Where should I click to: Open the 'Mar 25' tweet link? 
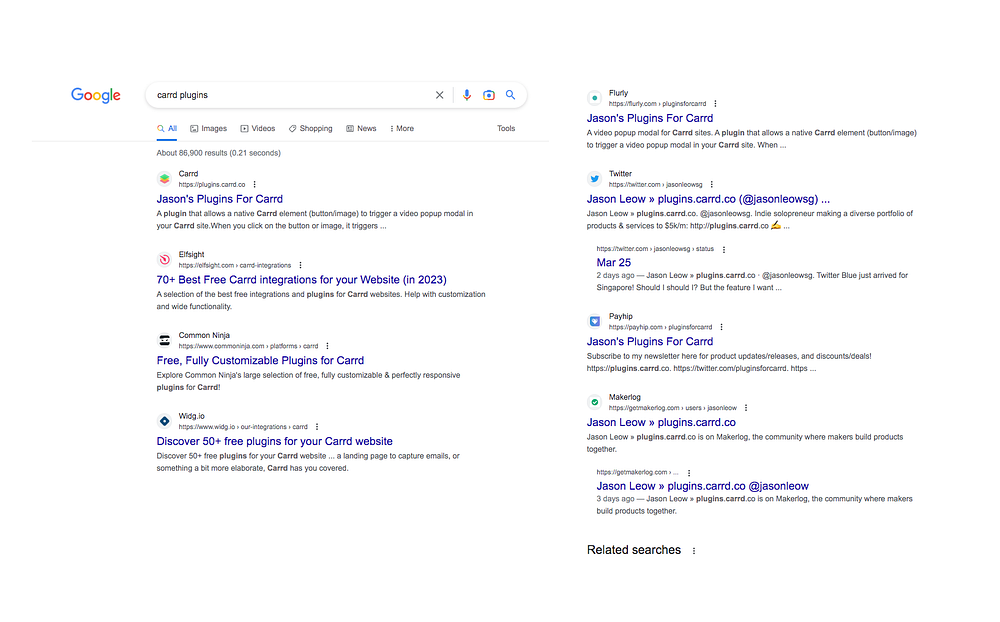[614, 263]
